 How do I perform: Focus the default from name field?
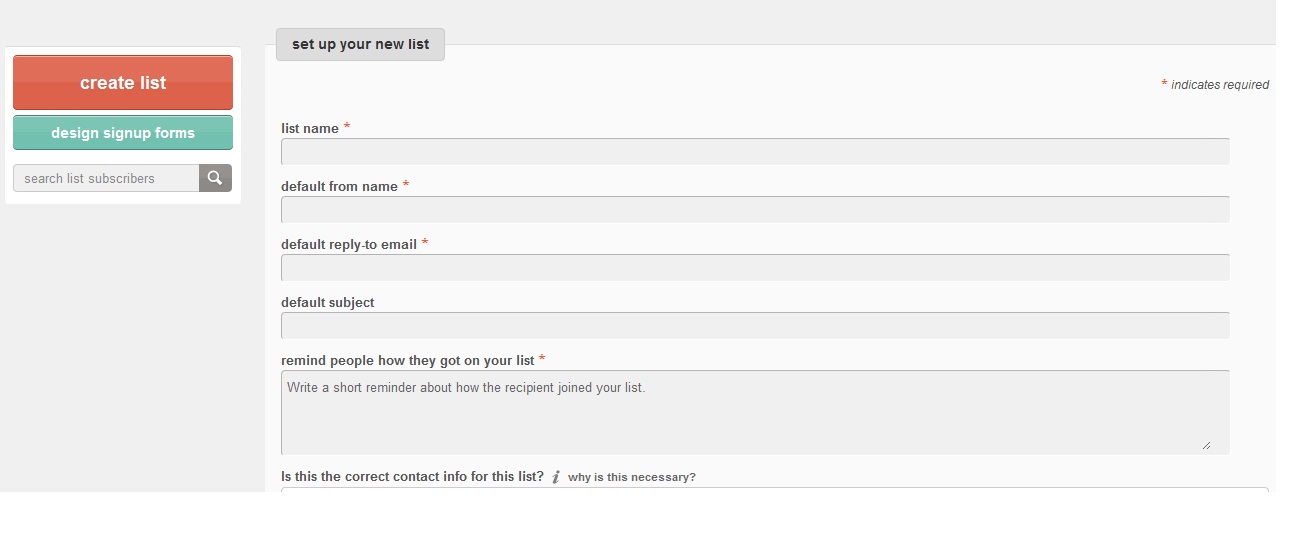click(755, 209)
